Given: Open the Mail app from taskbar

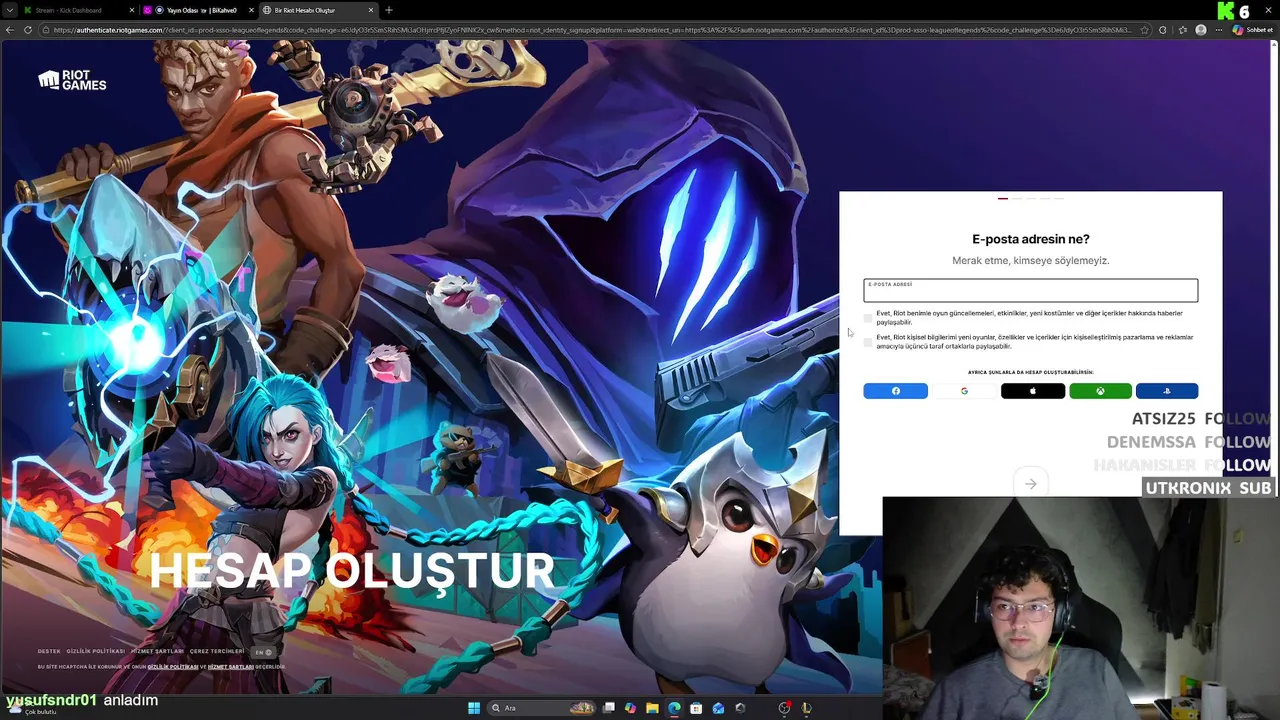Looking at the screenshot, I should [x=718, y=708].
